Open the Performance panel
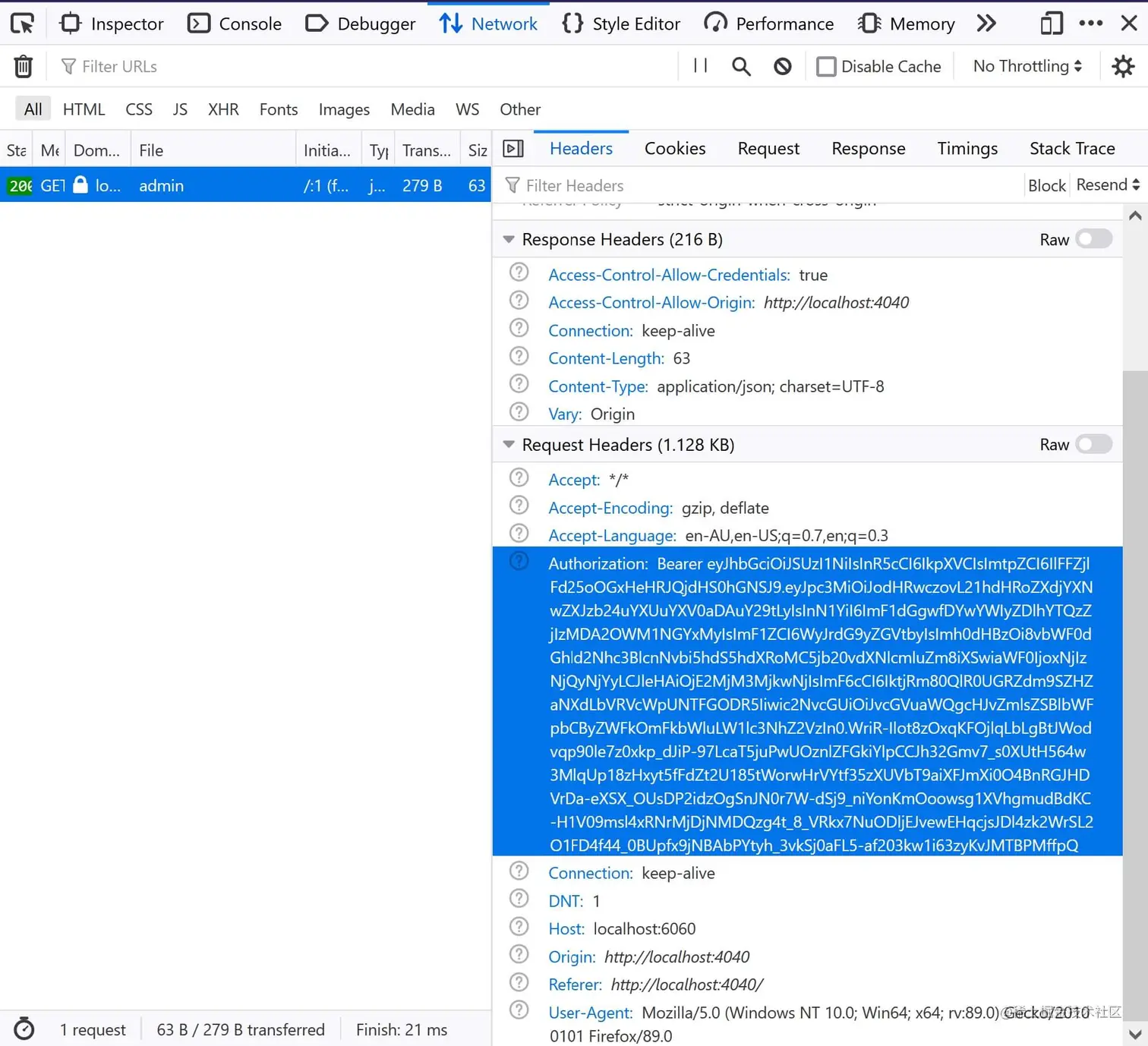 (x=768, y=24)
